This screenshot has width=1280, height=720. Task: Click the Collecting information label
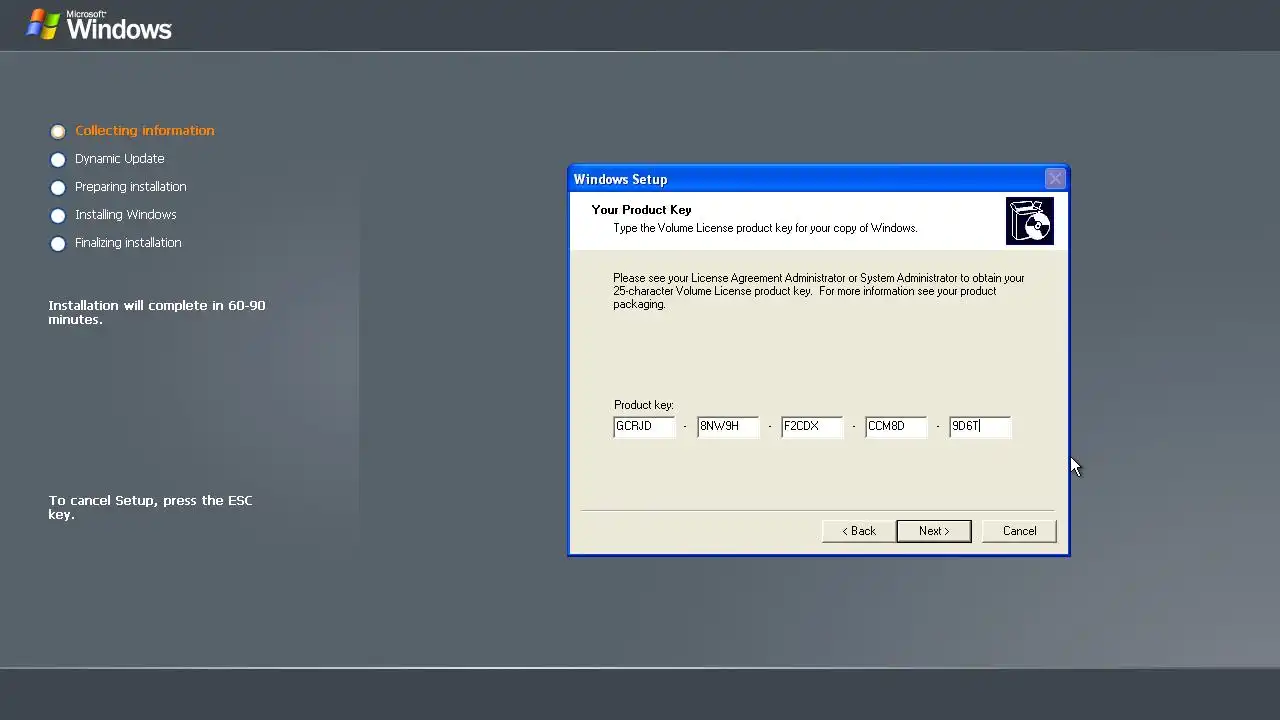(x=145, y=130)
